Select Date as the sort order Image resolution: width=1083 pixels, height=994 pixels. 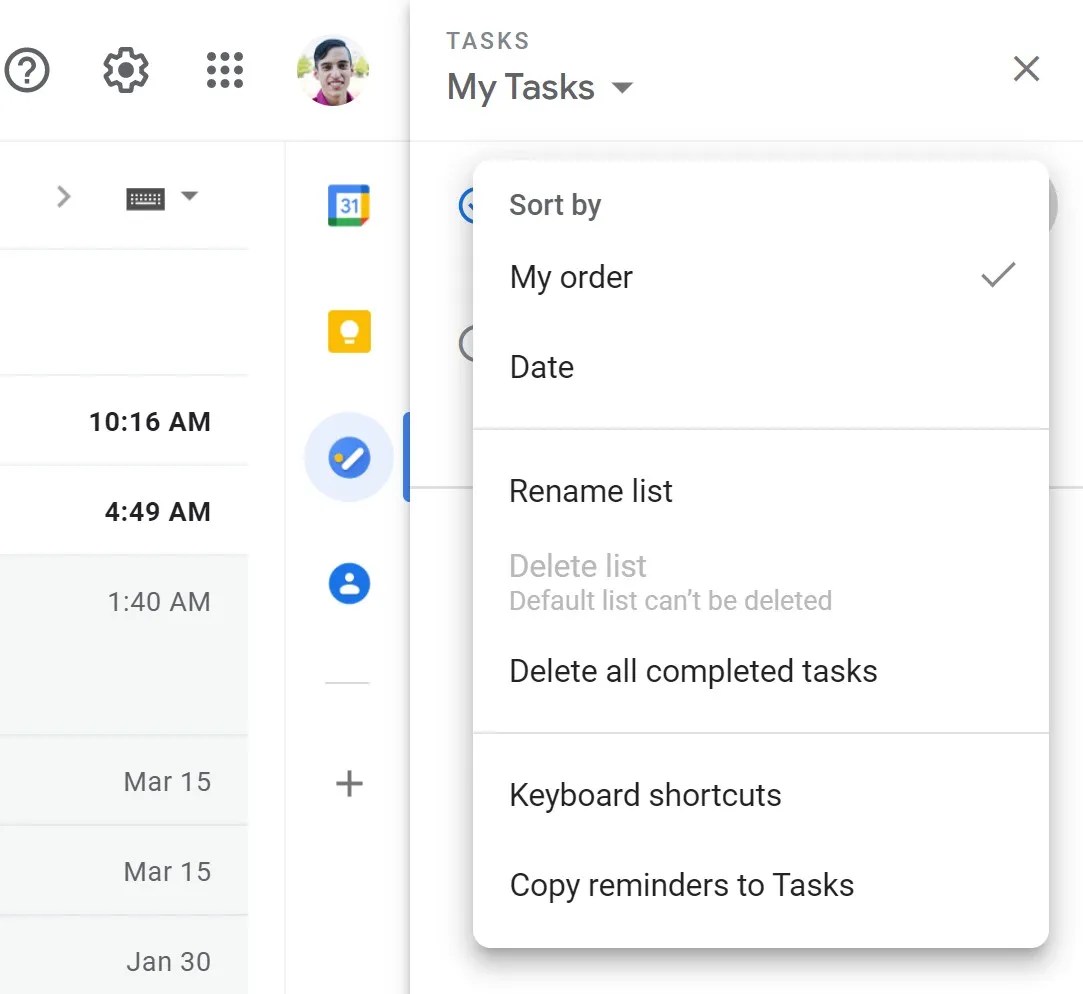pyautogui.click(x=541, y=367)
